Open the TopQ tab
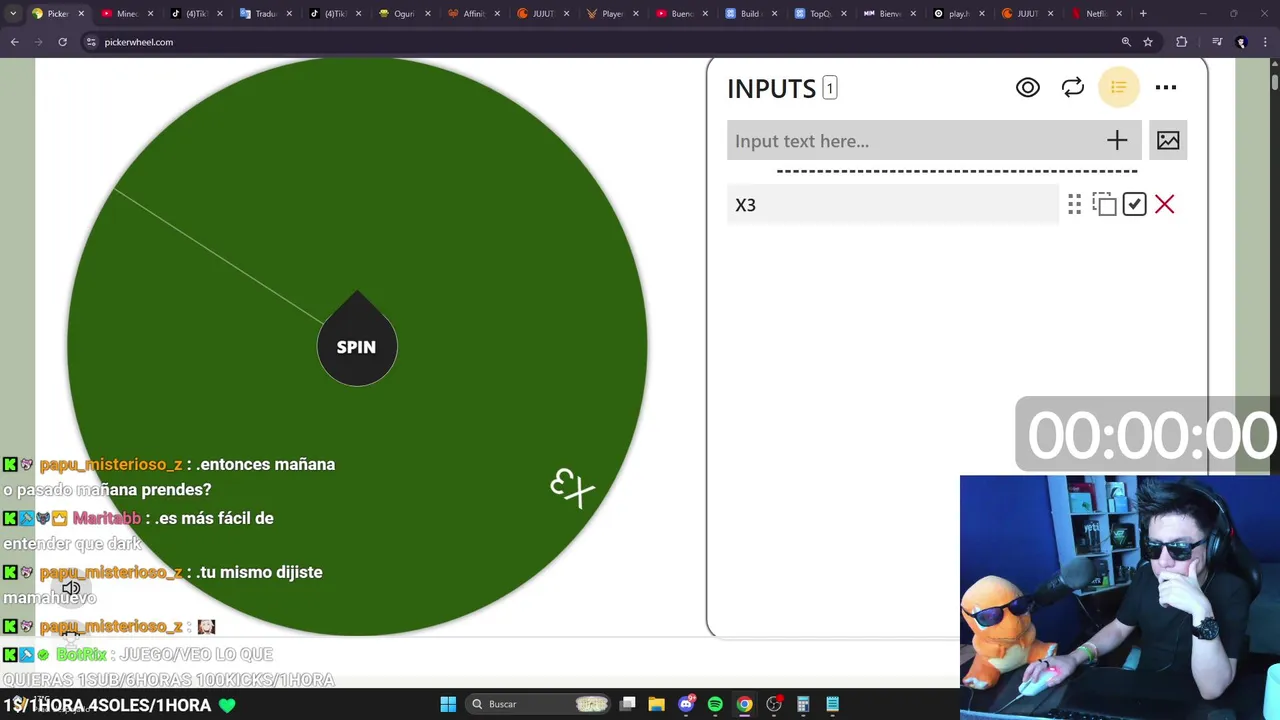The height and width of the screenshot is (720, 1280). pyautogui.click(x=819, y=14)
